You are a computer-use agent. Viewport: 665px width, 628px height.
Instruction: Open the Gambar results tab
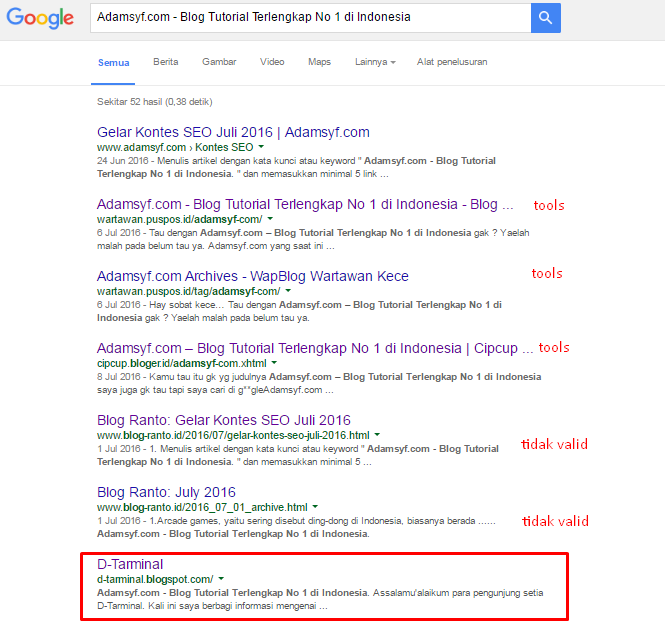pyautogui.click(x=219, y=62)
